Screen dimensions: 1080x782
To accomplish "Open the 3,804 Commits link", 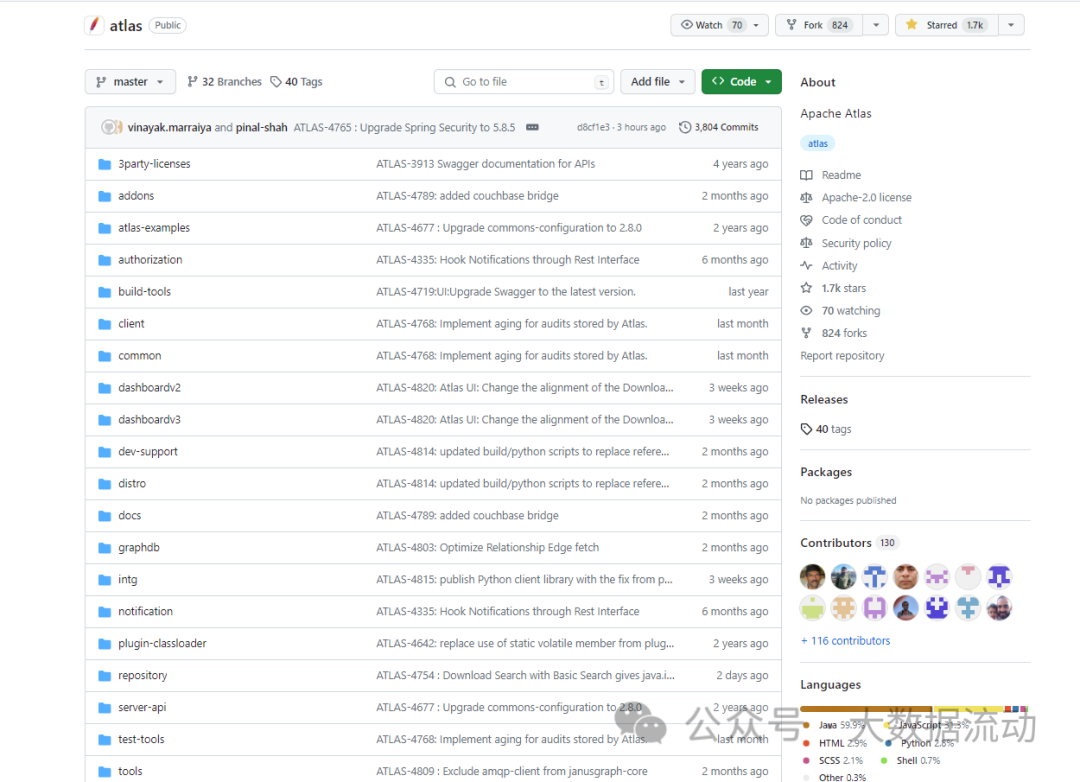I will tap(719, 127).
